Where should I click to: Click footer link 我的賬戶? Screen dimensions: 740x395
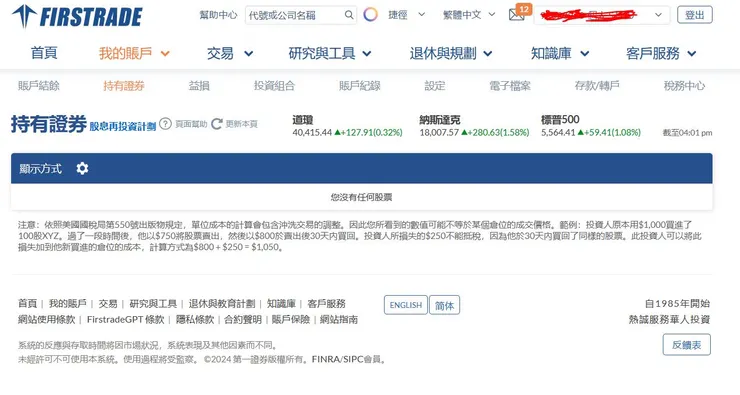[67, 303]
